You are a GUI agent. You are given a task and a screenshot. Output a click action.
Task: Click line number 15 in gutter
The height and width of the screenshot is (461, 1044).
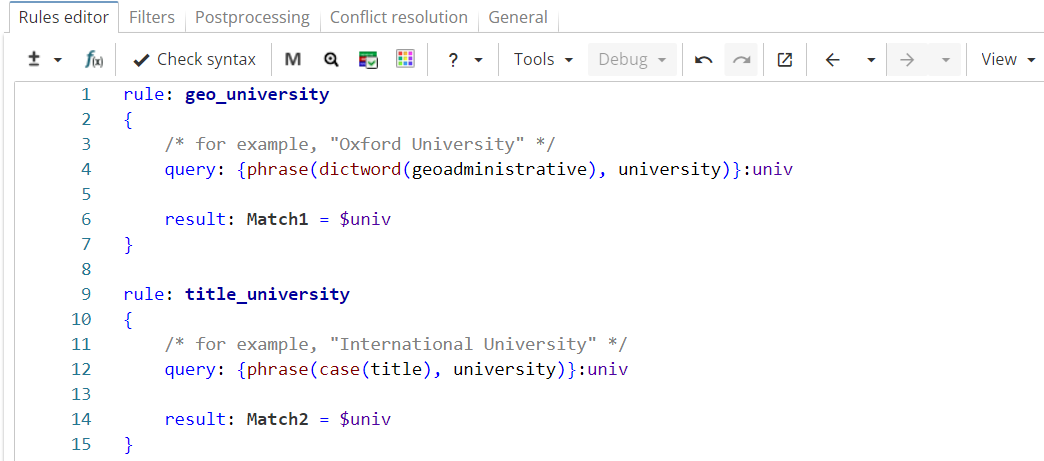(80, 444)
